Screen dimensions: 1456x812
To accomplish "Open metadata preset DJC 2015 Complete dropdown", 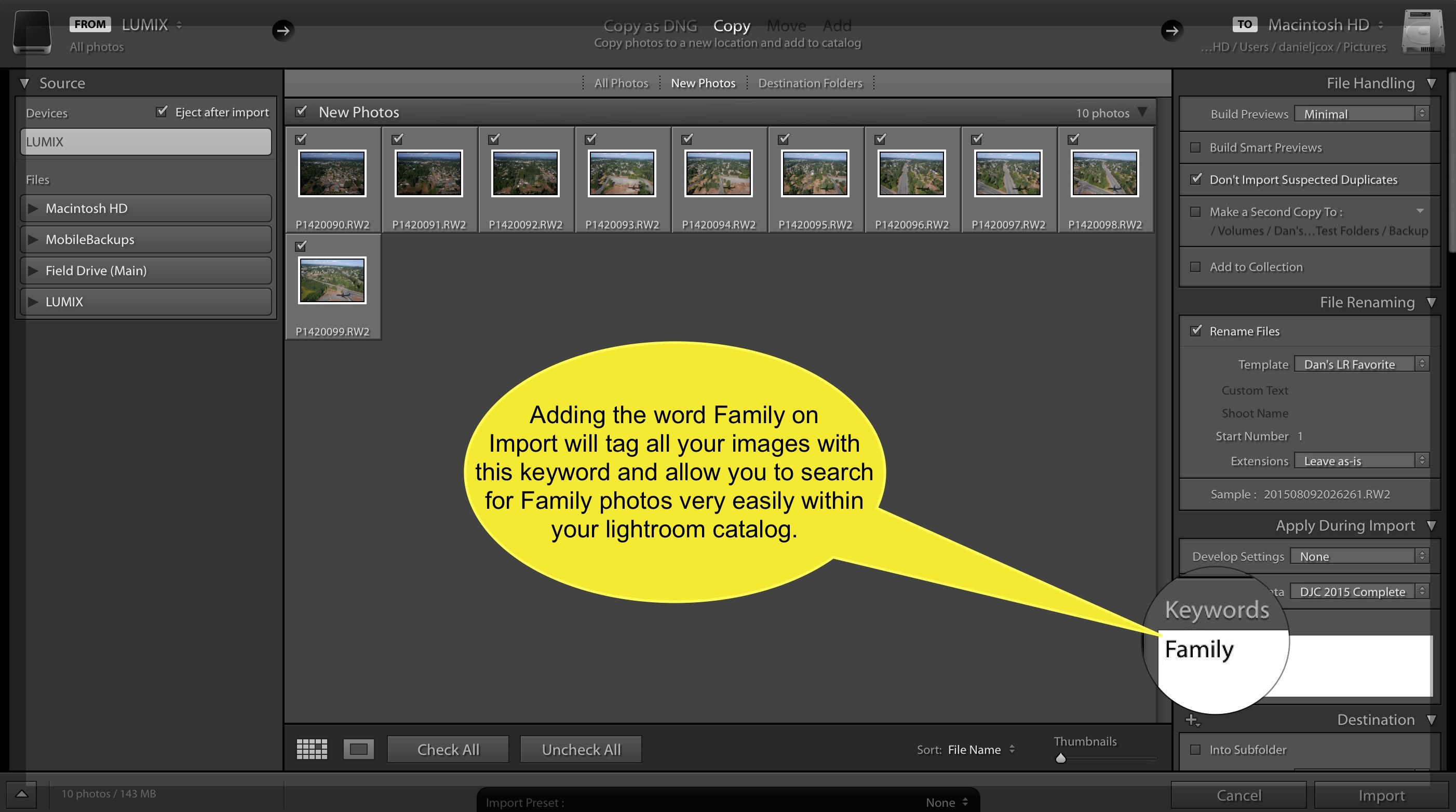I will tap(1359, 591).
